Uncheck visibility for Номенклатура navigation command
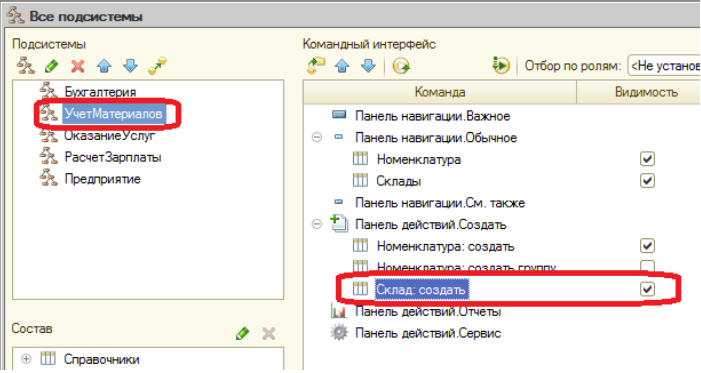 (647, 159)
